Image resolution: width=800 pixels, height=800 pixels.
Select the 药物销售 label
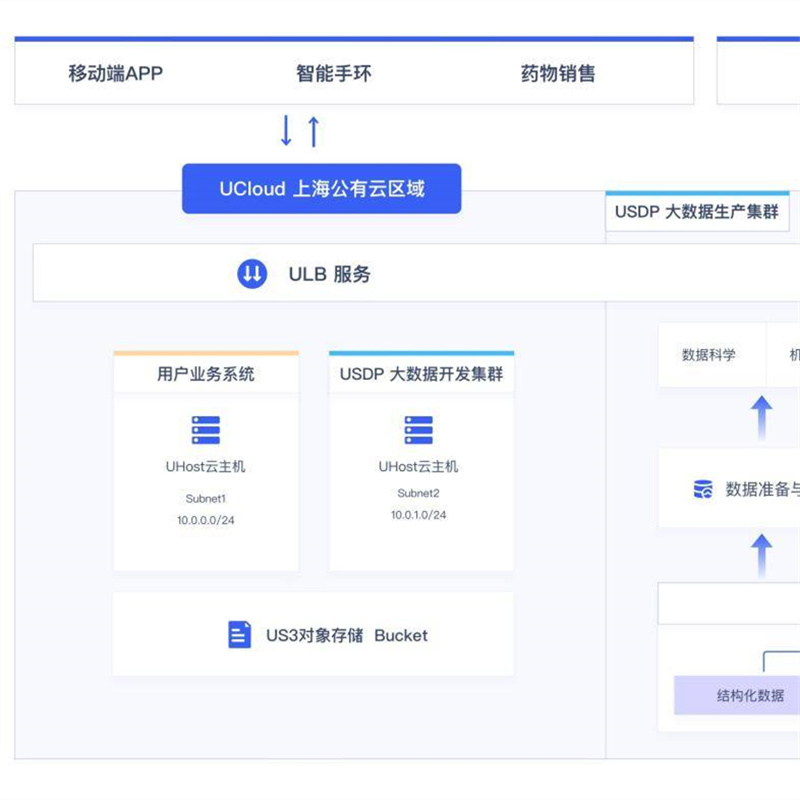pyautogui.click(x=558, y=73)
